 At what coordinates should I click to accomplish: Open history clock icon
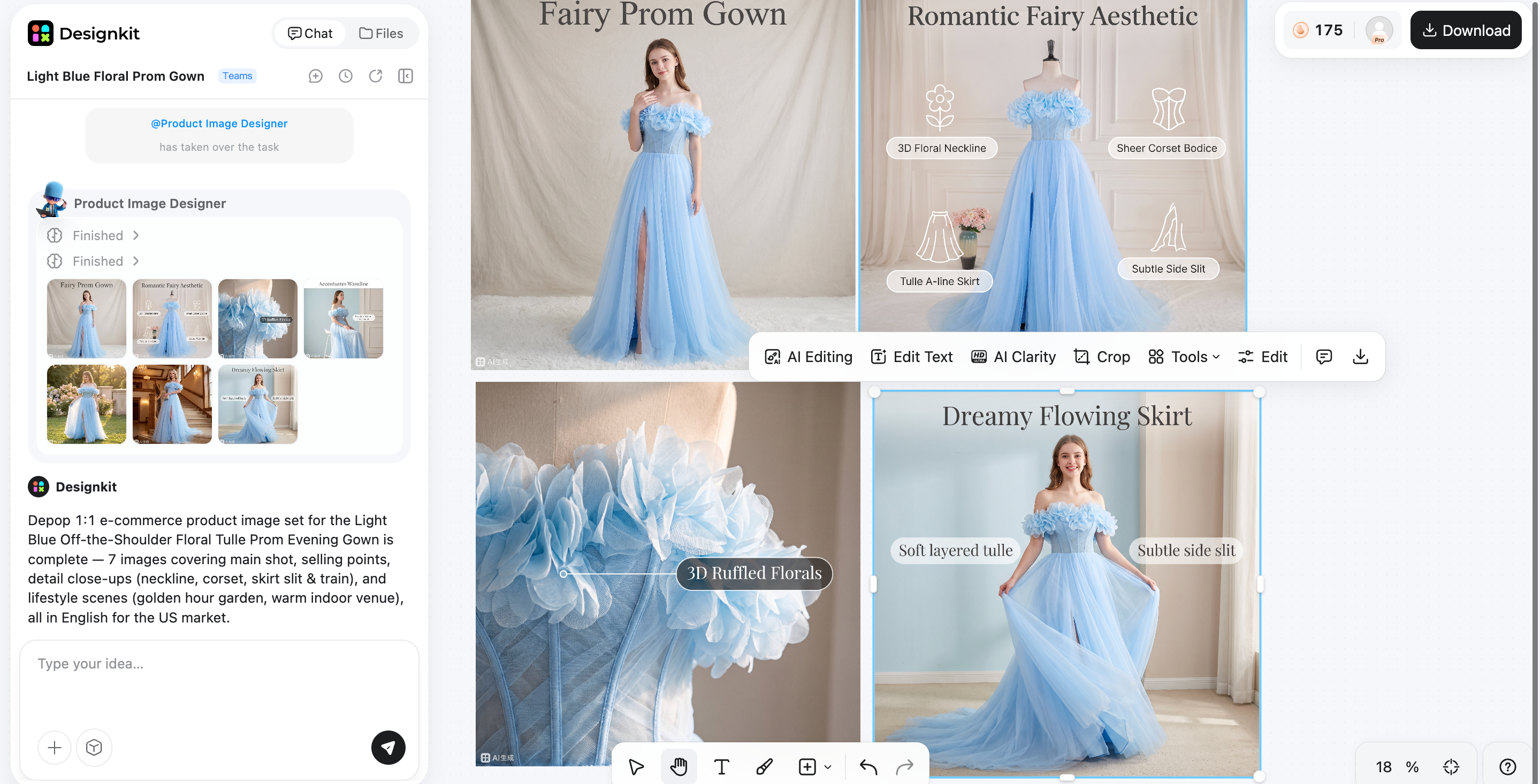[346, 76]
